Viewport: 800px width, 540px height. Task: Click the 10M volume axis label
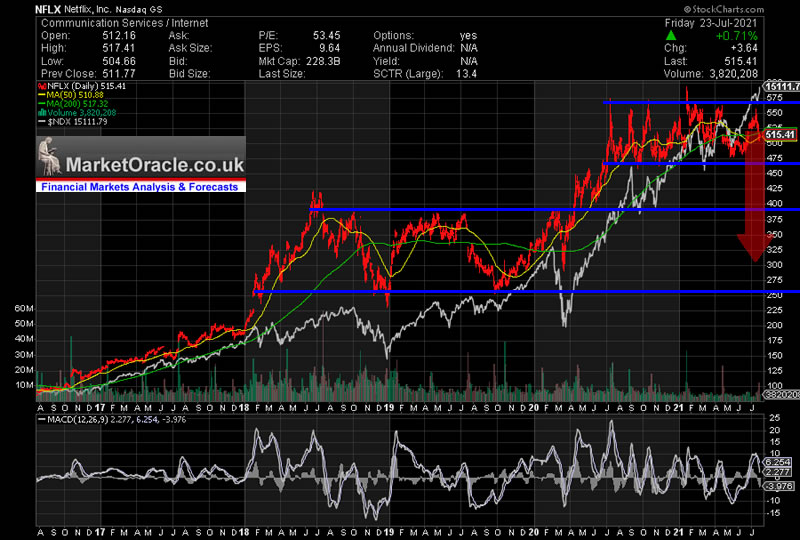point(24,385)
